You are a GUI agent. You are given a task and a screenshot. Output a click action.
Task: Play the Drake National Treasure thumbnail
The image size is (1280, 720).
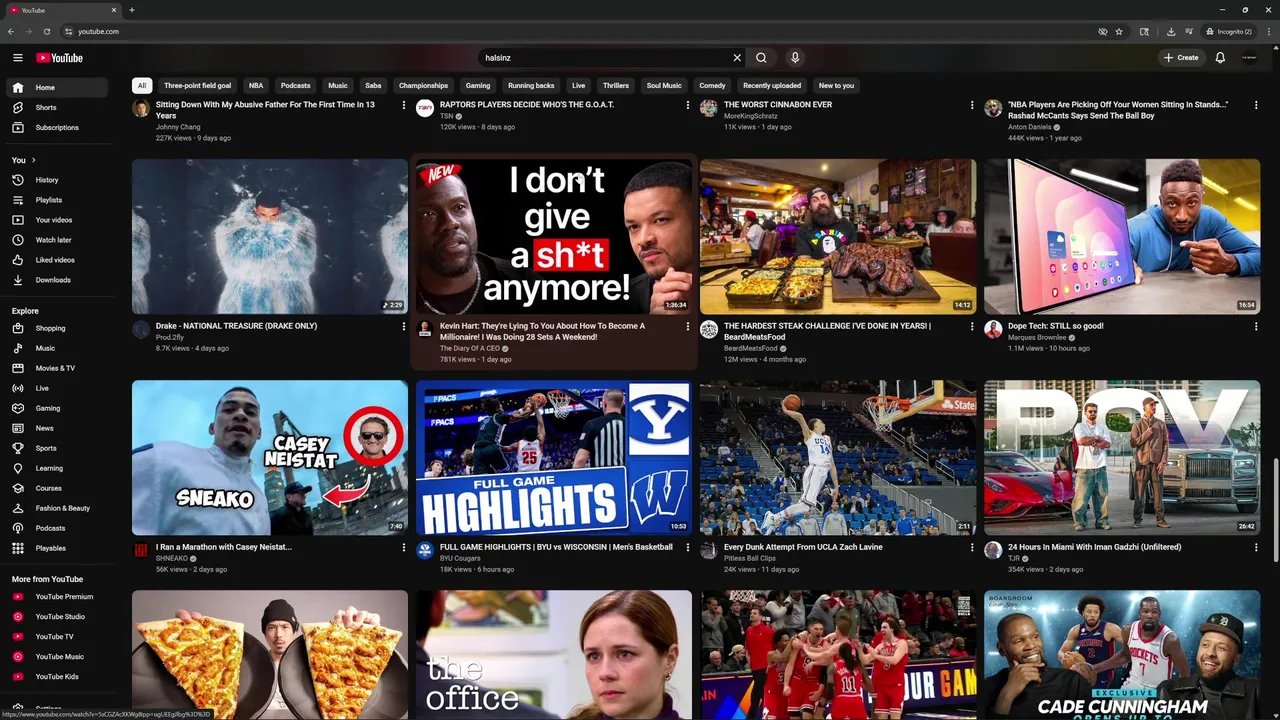coord(270,236)
